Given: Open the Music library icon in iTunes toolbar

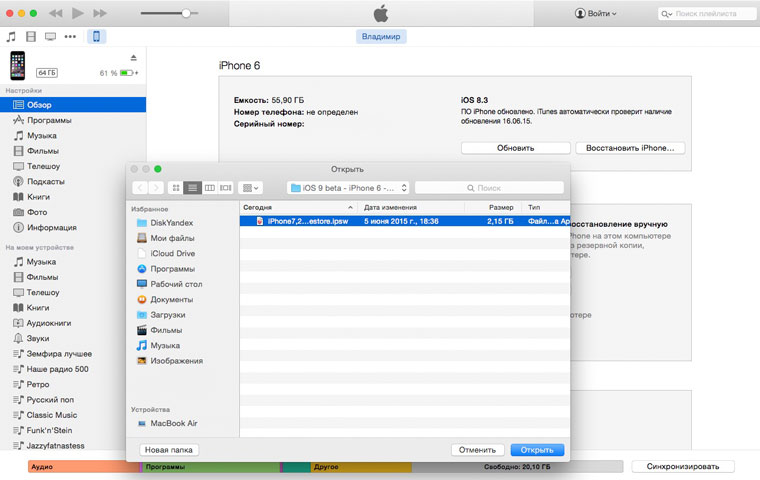Looking at the screenshot, I should point(11,36).
